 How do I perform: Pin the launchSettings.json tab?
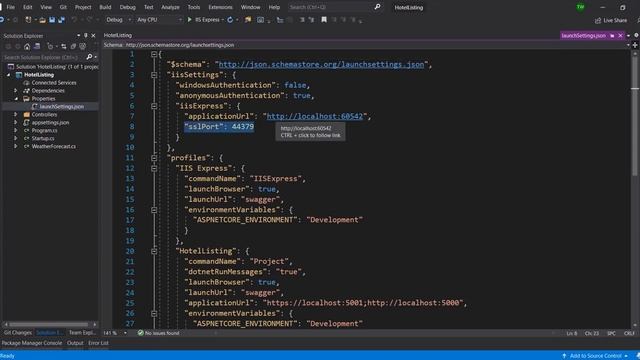[x=612, y=36]
